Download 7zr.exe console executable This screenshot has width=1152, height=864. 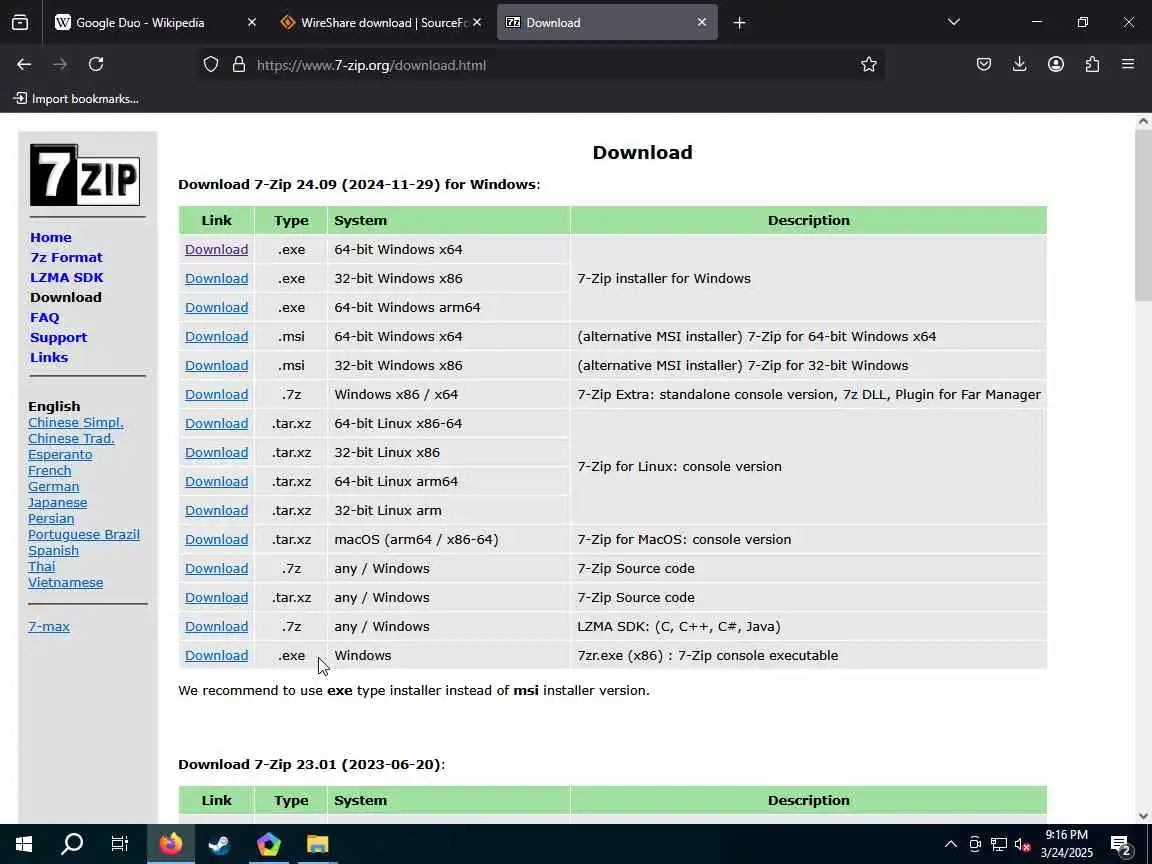(x=216, y=655)
